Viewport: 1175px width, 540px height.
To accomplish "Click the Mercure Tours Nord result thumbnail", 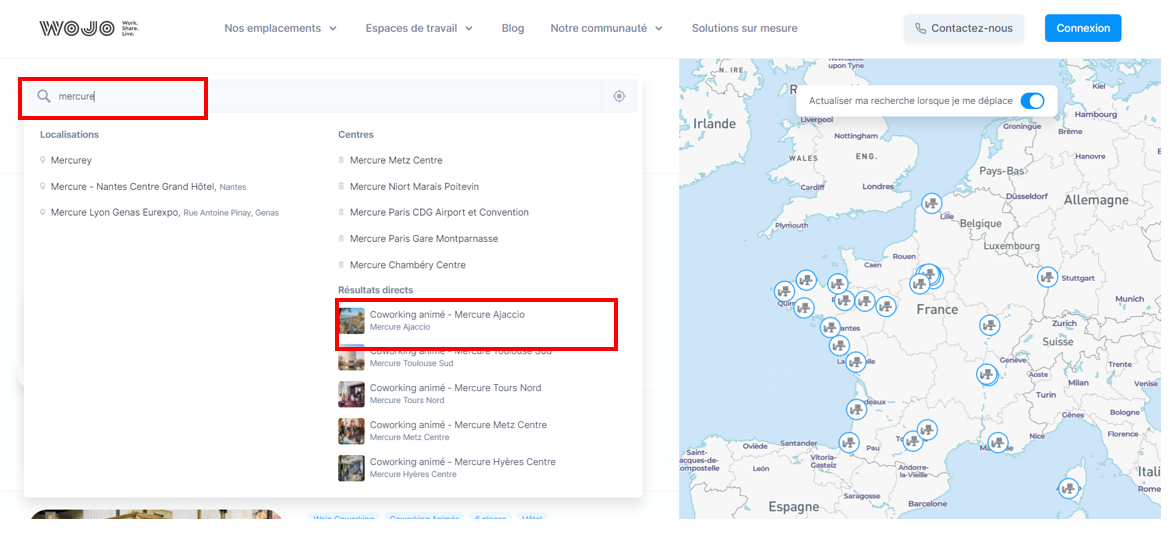I will point(351,394).
